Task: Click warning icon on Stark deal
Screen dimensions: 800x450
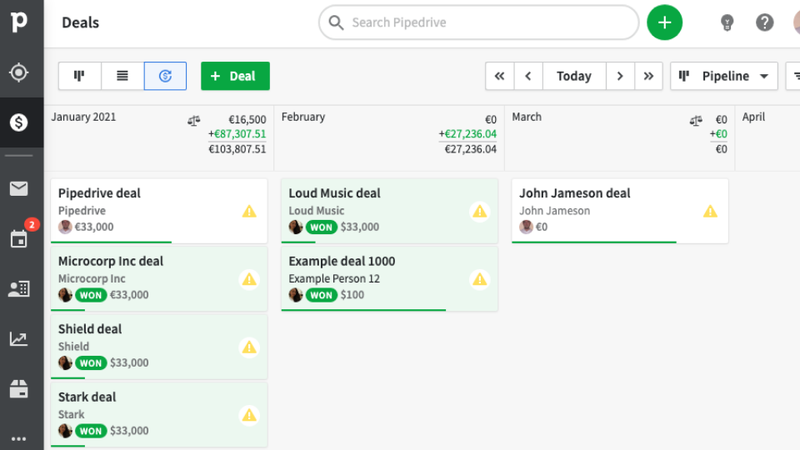Action: coord(249,415)
